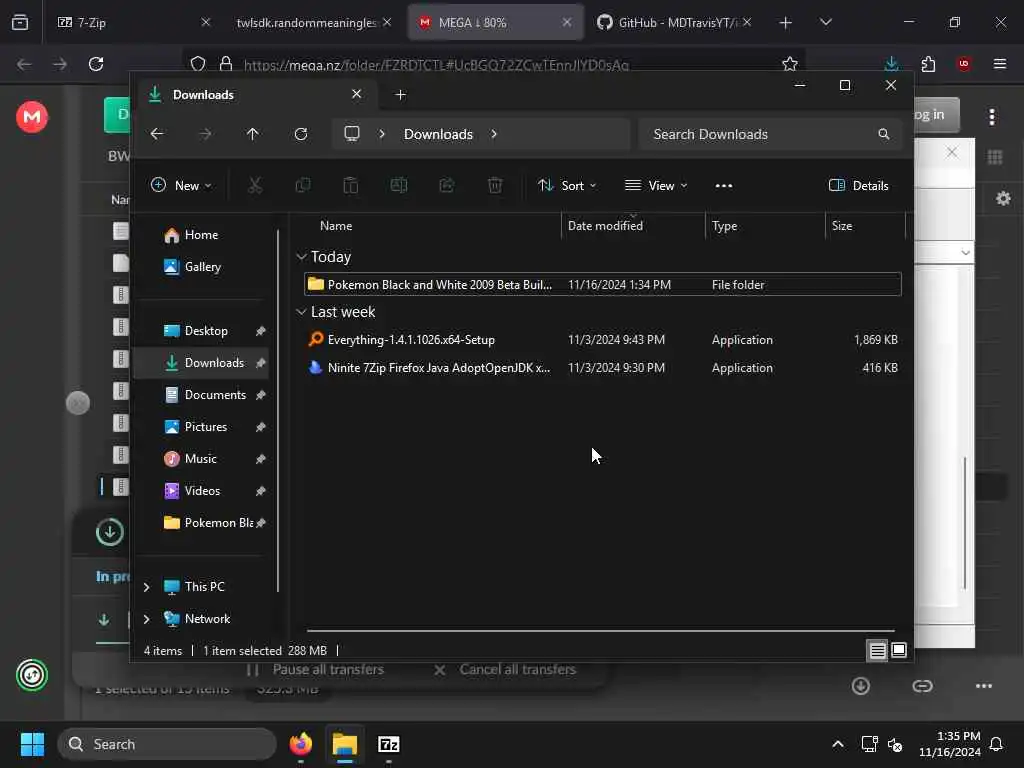Image resolution: width=1024 pixels, height=768 pixels.
Task: Go up one folder level in Explorer
Action: (253, 134)
